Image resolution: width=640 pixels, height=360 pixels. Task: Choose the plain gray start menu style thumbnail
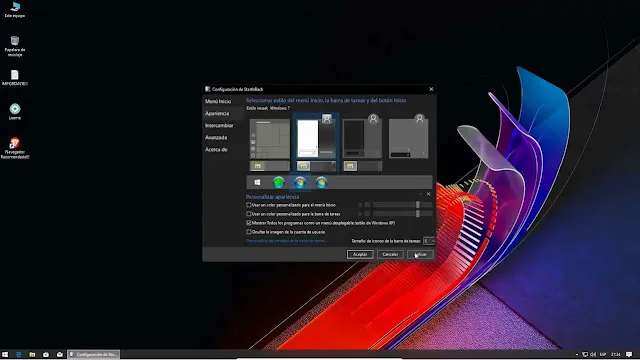pos(409,137)
